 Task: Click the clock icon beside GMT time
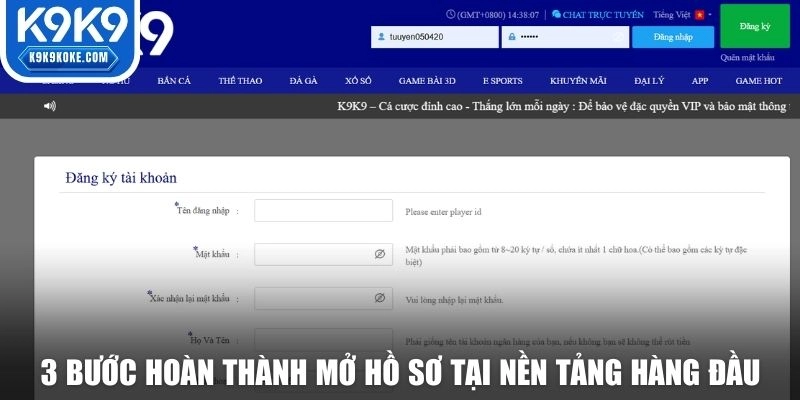(x=451, y=14)
